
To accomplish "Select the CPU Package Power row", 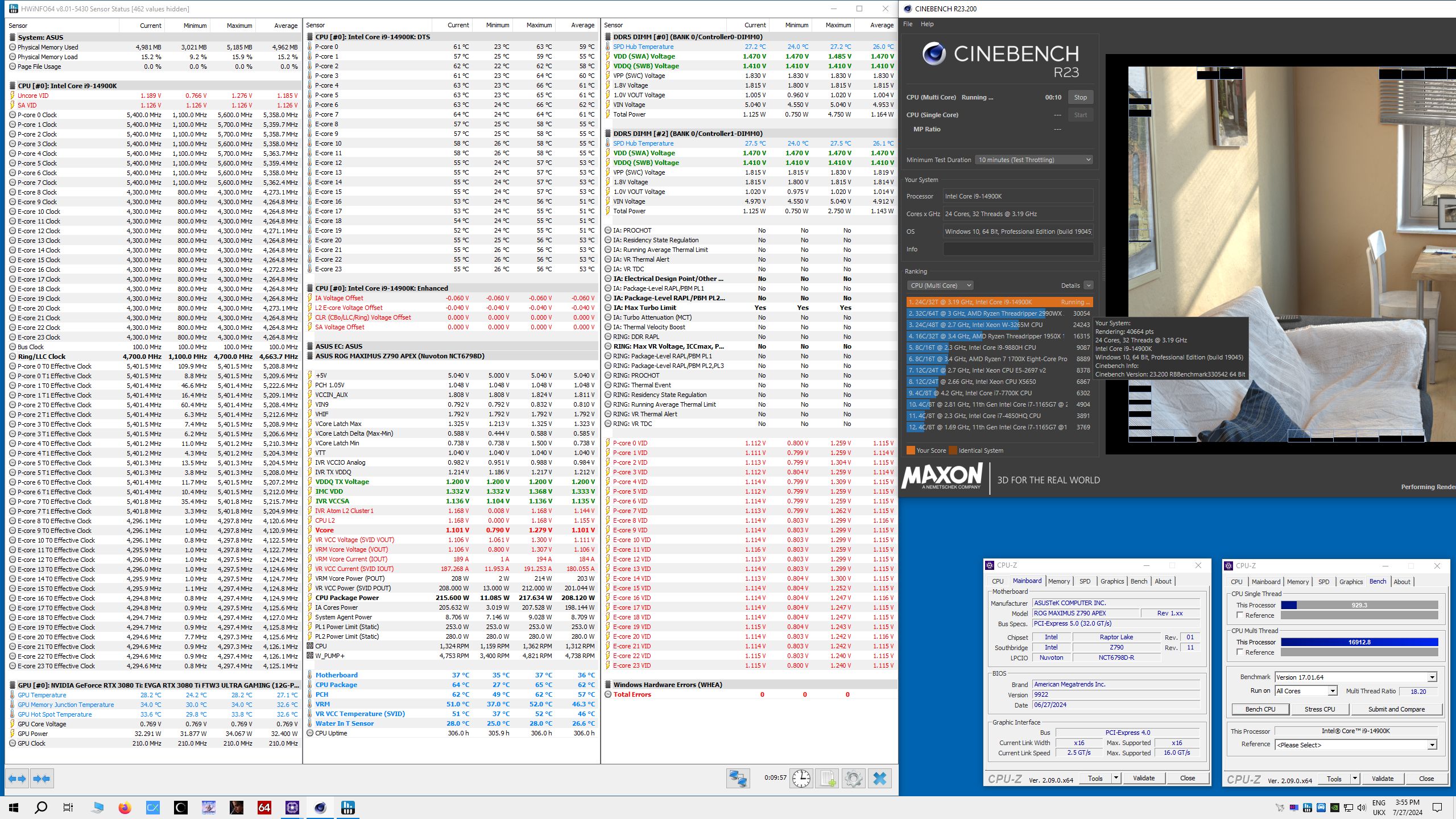I will [x=452, y=598].
